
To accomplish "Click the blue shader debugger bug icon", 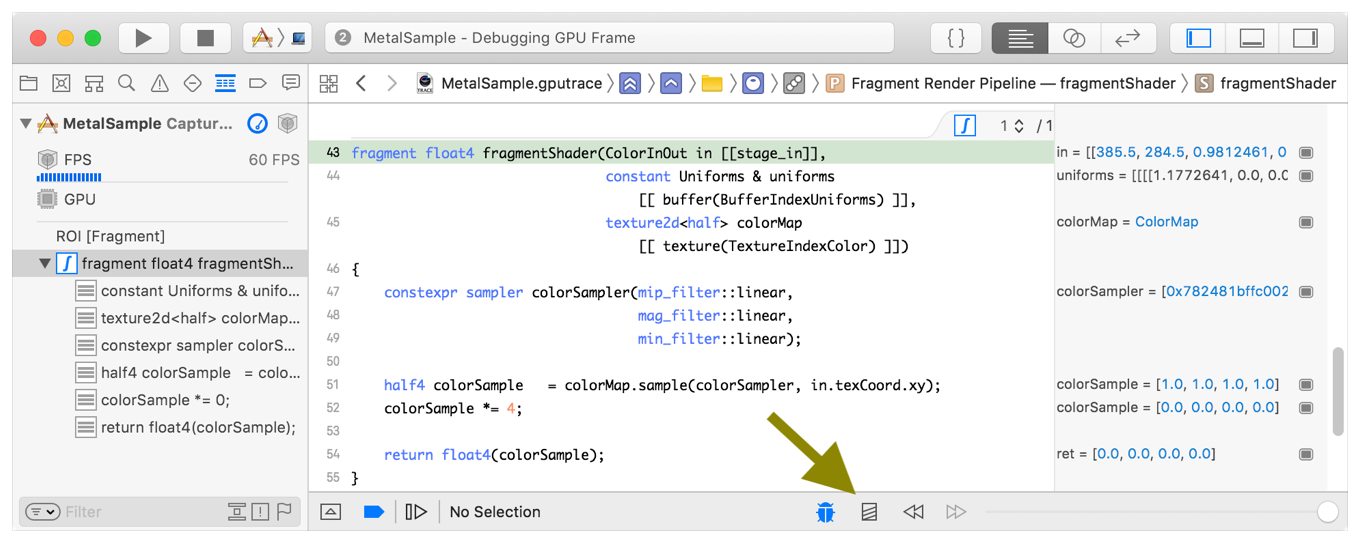I will tap(825, 512).
